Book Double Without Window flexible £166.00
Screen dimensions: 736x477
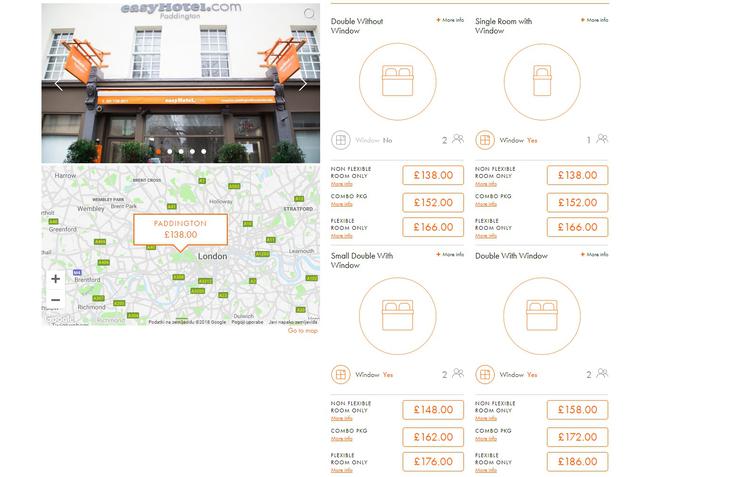tap(433, 227)
